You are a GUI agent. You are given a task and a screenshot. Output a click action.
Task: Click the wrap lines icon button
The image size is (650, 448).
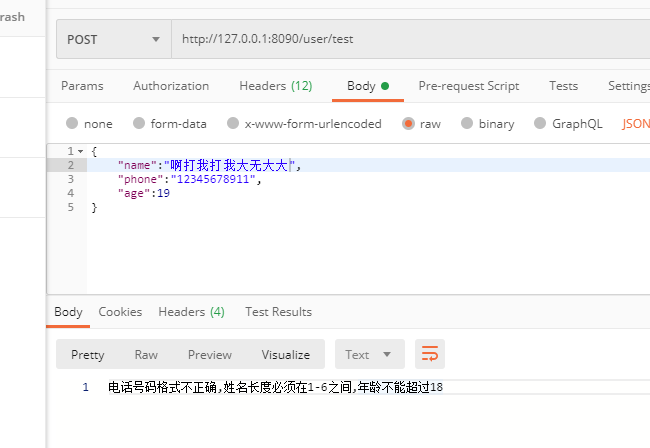coord(430,354)
